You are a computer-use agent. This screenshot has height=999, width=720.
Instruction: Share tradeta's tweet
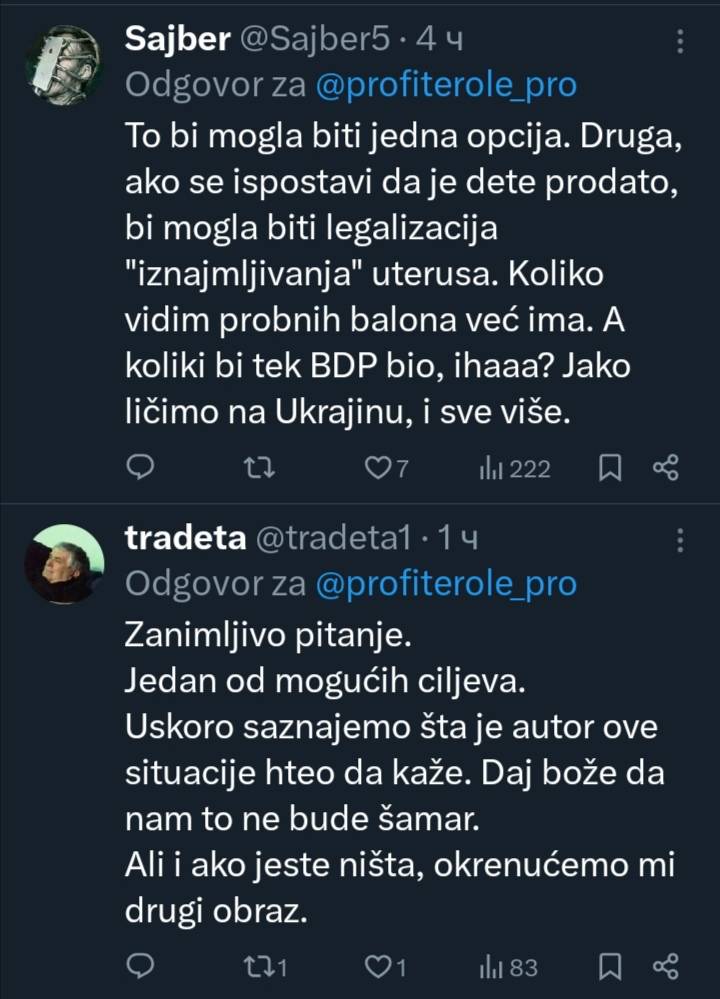click(x=666, y=966)
